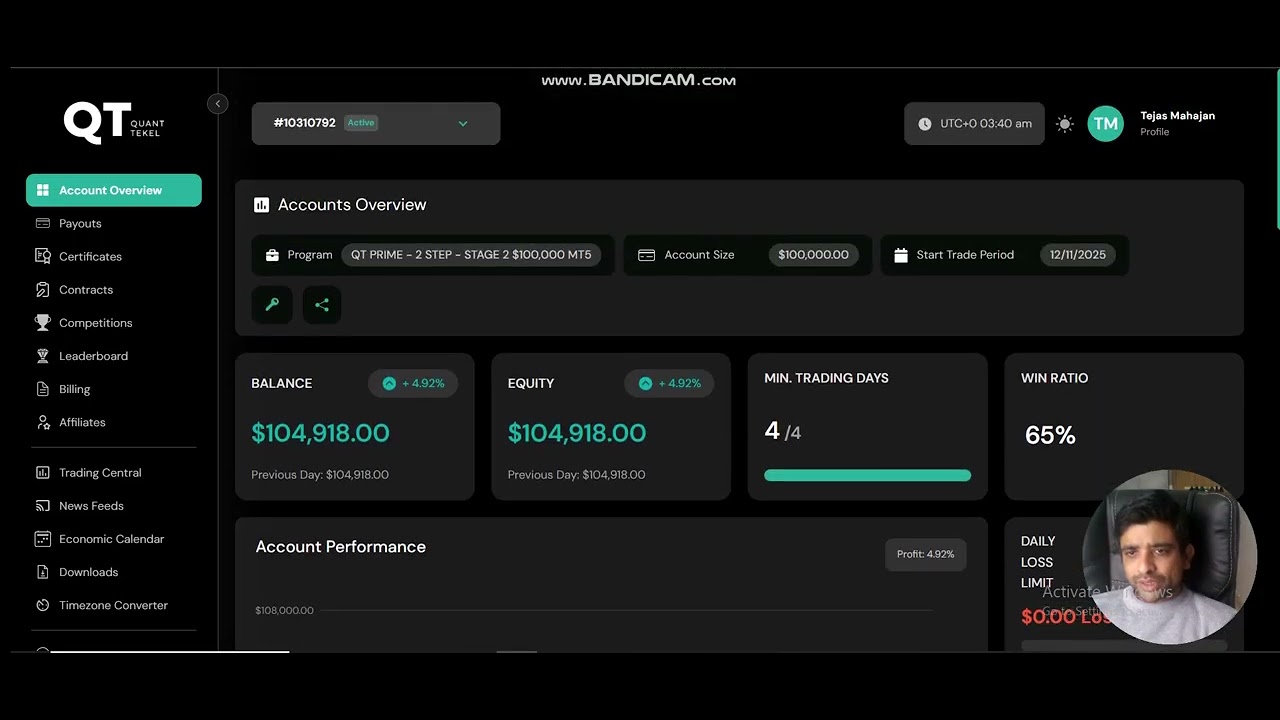This screenshot has height=720, width=1280.
Task: Open Leaderboard page
Action: pyautogui.click(x=93, y=356)
